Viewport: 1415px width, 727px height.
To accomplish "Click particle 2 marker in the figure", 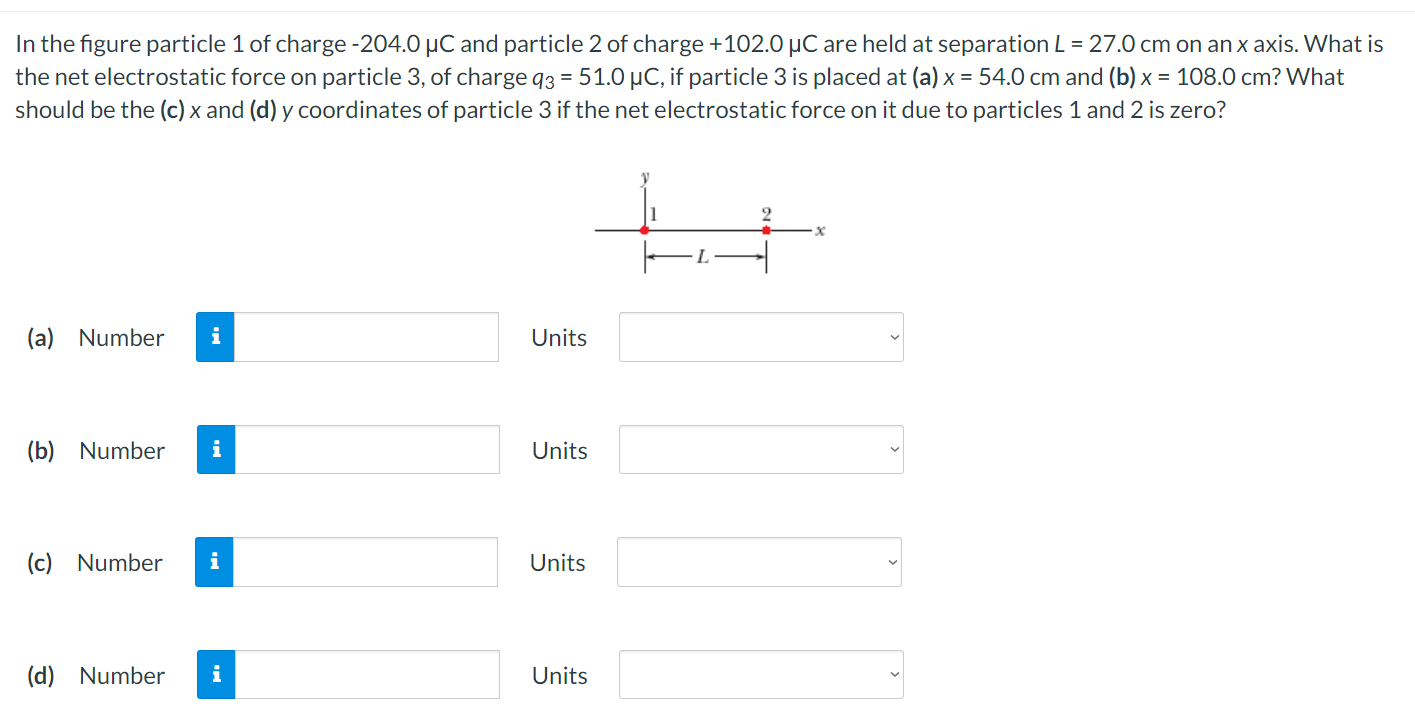I will (x=766, y=231).
